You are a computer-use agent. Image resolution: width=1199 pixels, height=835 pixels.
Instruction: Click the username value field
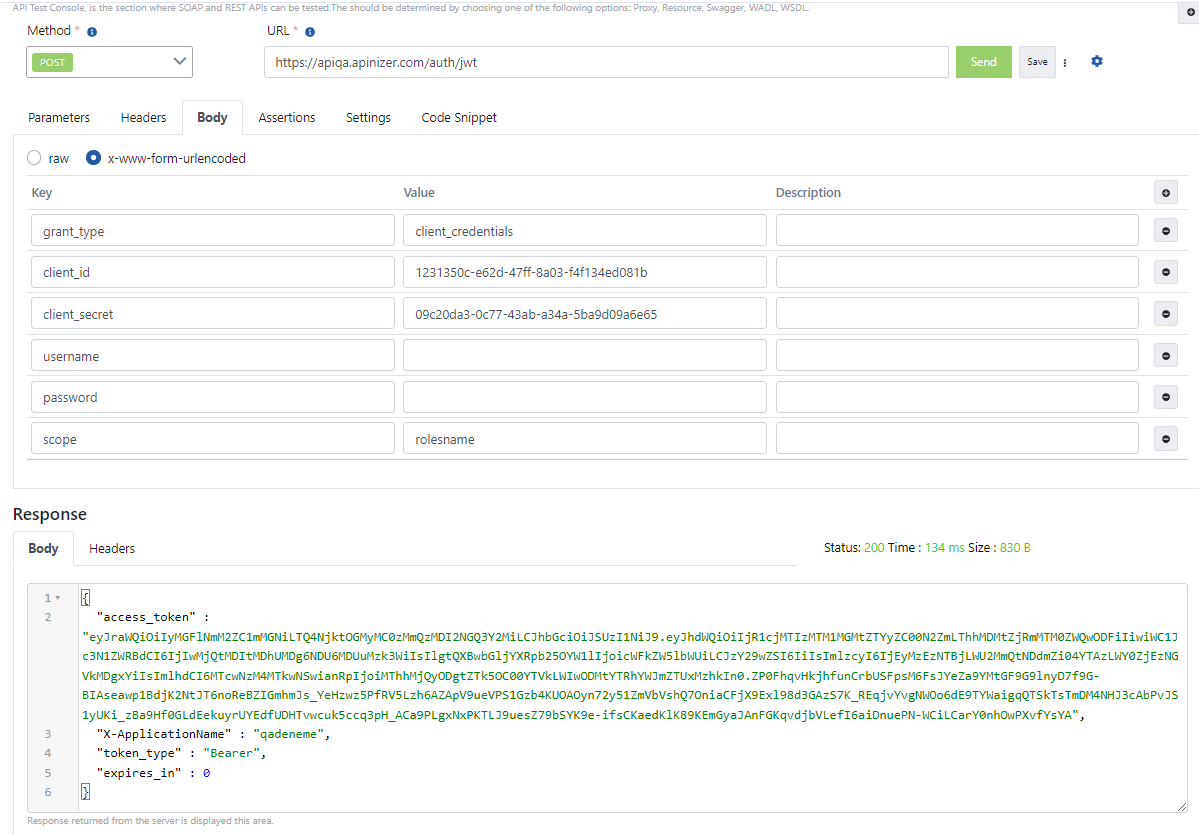coord(584,356)
